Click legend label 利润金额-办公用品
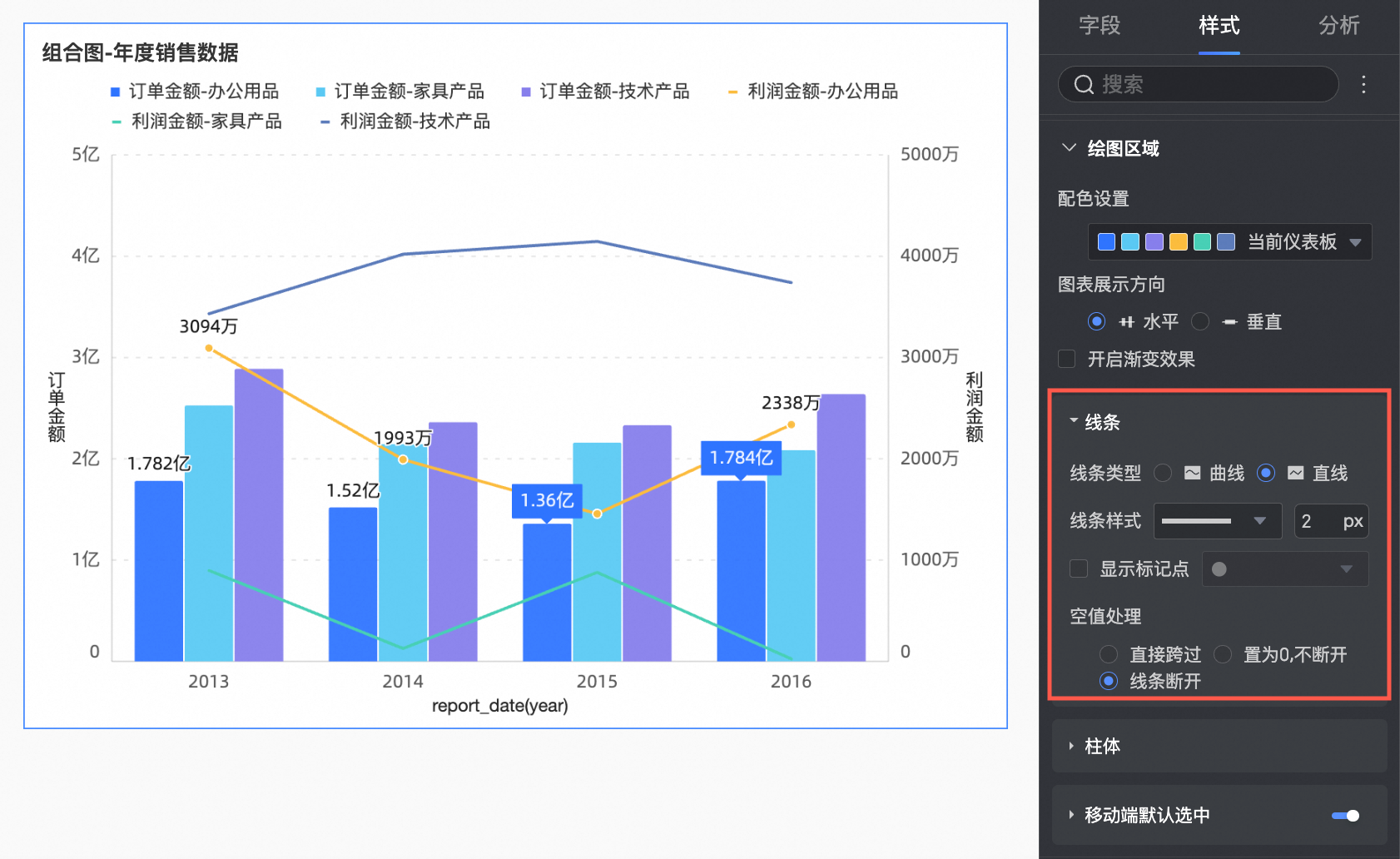Screen dimensions: 1400x859 pyautogui.click(x=823, y=92)
